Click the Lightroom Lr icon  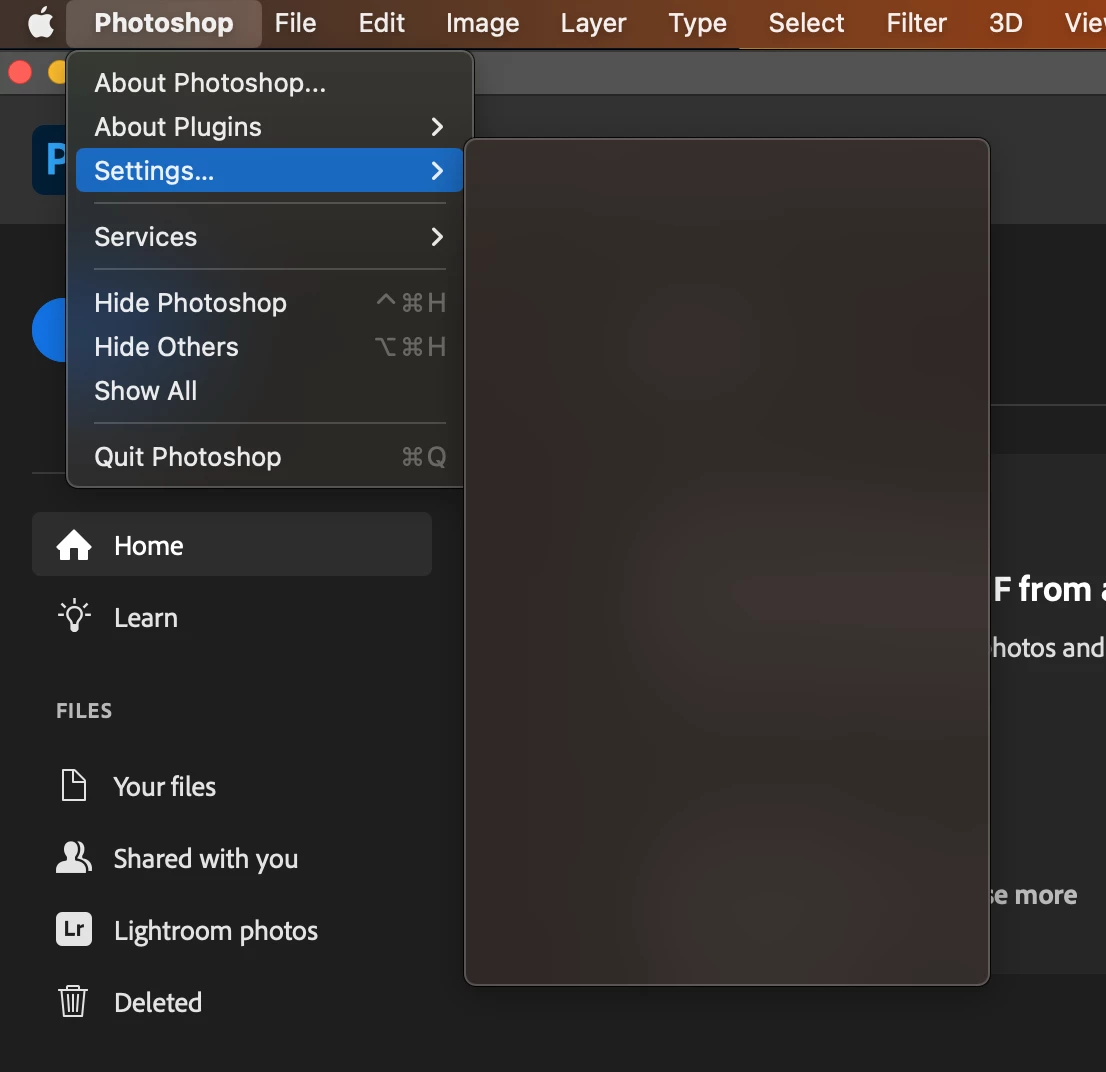click(74, 929)
